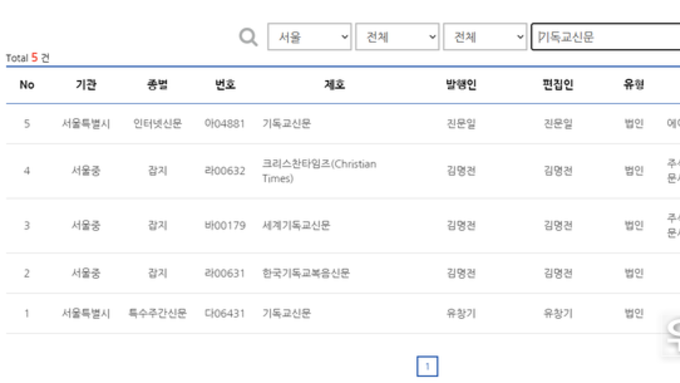Click 서울중 cell in row 라00632
Image resolution: width=680 pixels, height=383 pixels.
(86, 171)
